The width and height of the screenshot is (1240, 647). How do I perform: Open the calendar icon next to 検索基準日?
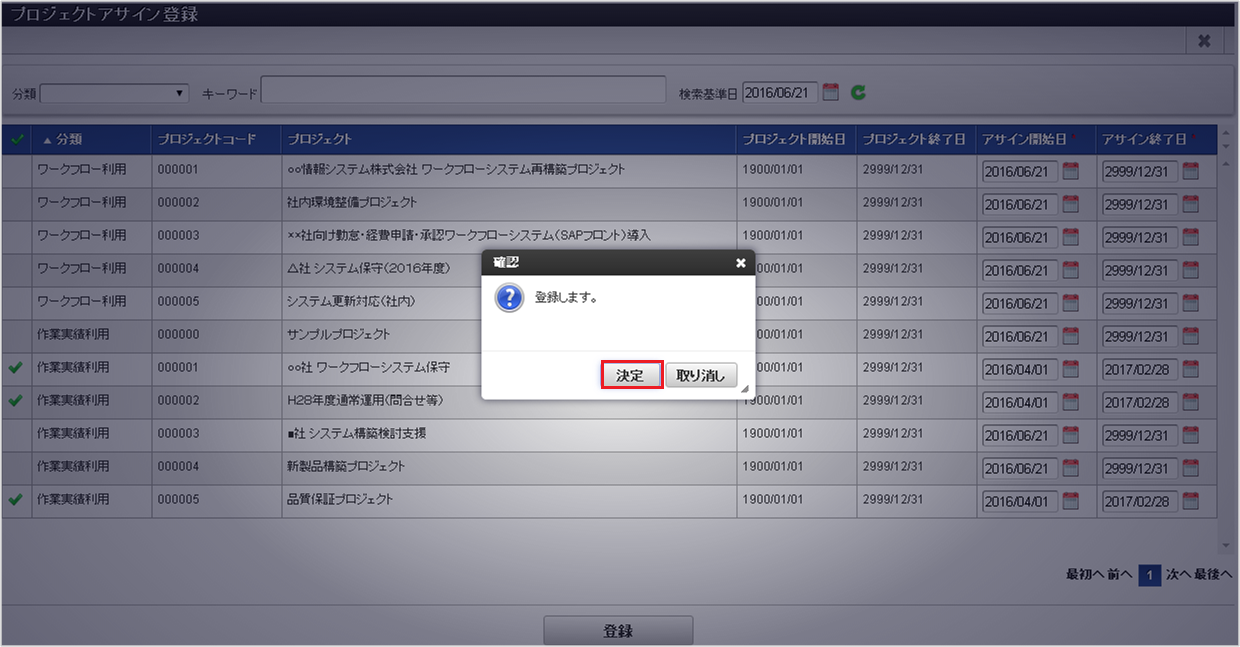831,92
